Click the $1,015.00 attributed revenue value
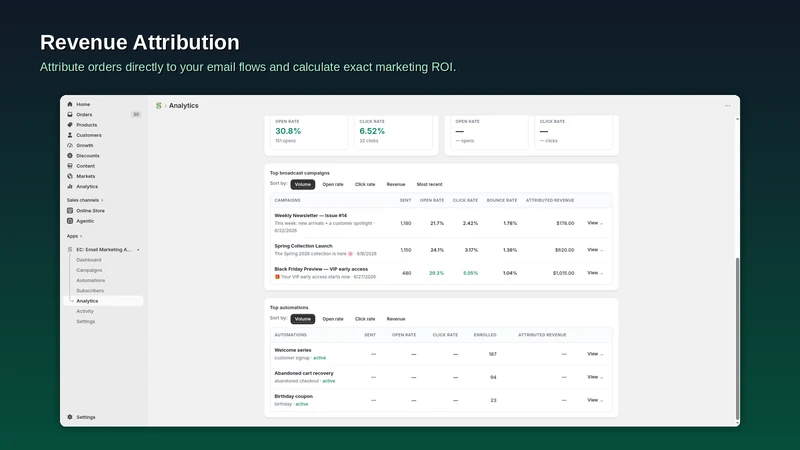 (x=563, y=273)
